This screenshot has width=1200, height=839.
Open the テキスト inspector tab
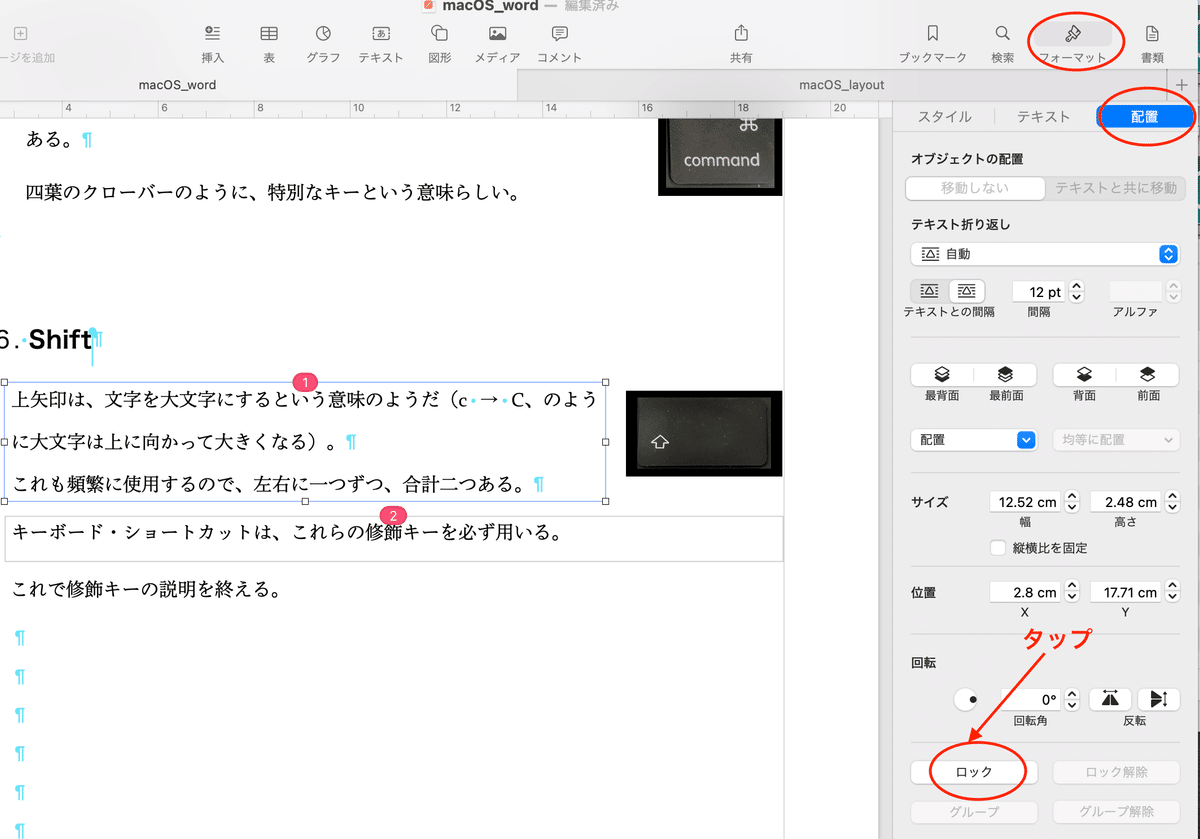tap(1044, 117)
